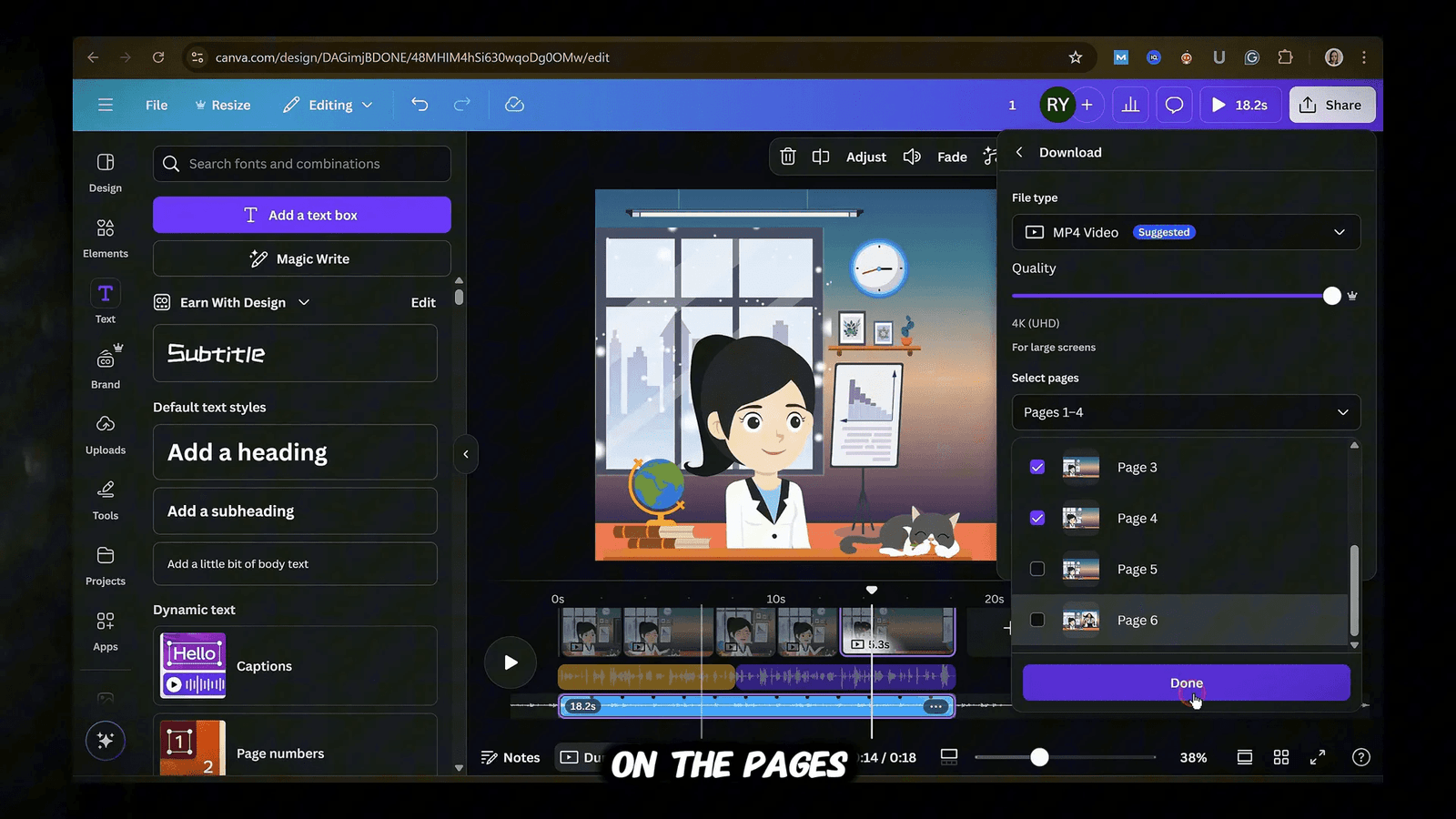Go back from Download panel
The image size is (1456, 819).
tap(1019, 153)
